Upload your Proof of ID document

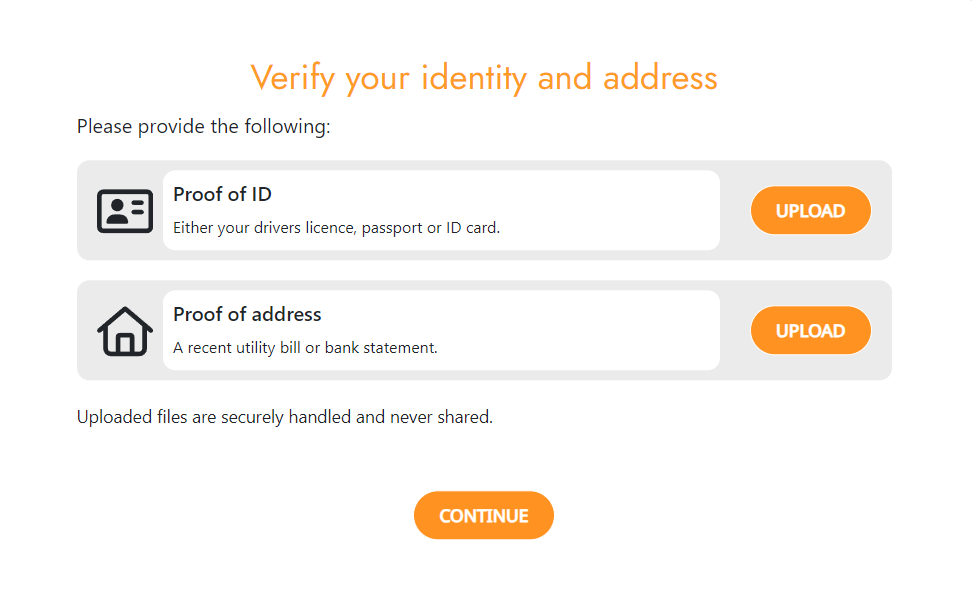pyautogui.click(x=810, y=211)
